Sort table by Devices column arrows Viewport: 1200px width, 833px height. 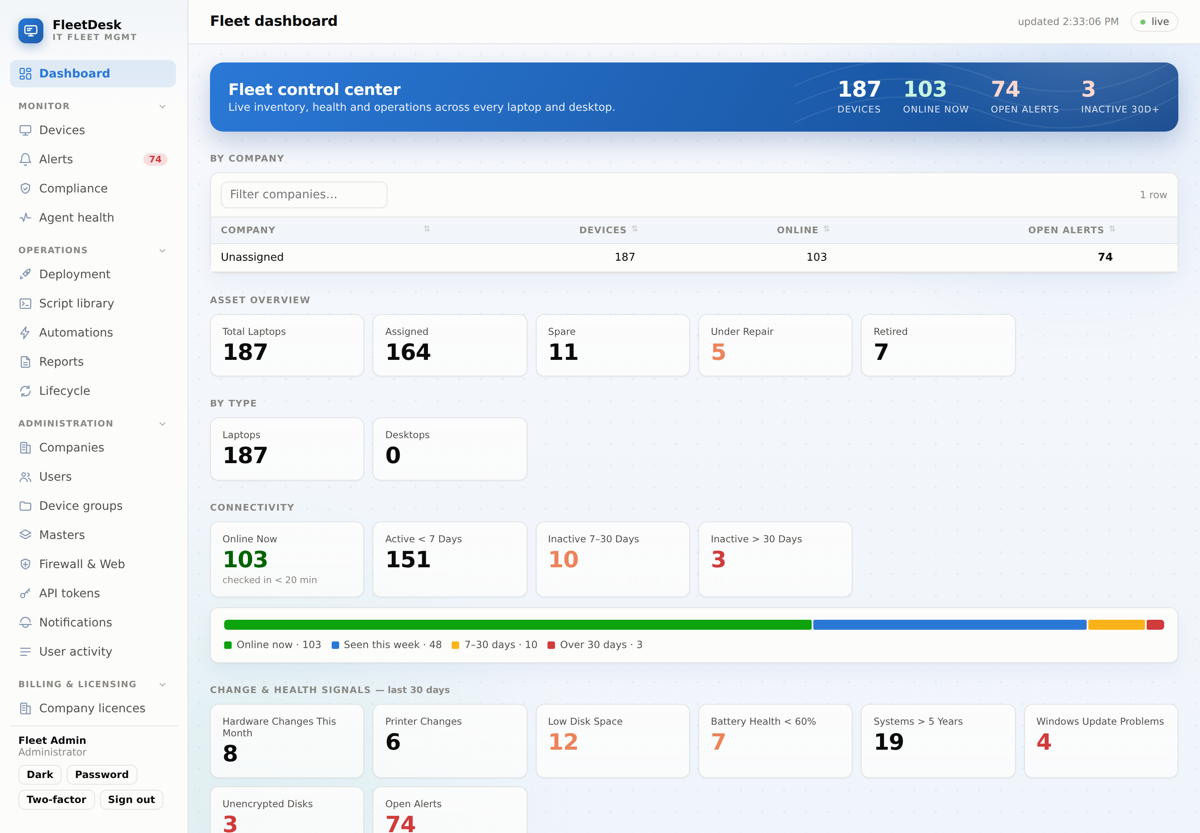tap(635, 229)
